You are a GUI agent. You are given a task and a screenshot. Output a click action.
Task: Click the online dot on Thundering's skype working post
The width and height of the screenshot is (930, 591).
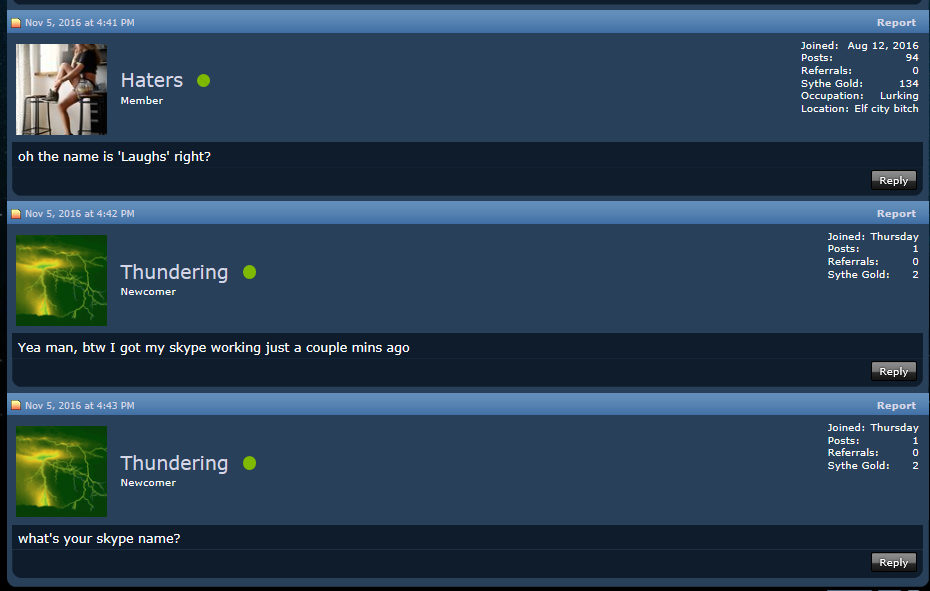[250, 272]
